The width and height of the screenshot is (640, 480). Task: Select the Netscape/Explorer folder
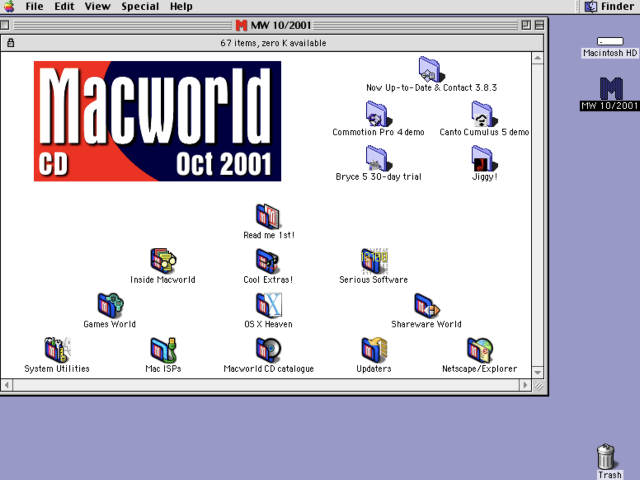[480, 350]
